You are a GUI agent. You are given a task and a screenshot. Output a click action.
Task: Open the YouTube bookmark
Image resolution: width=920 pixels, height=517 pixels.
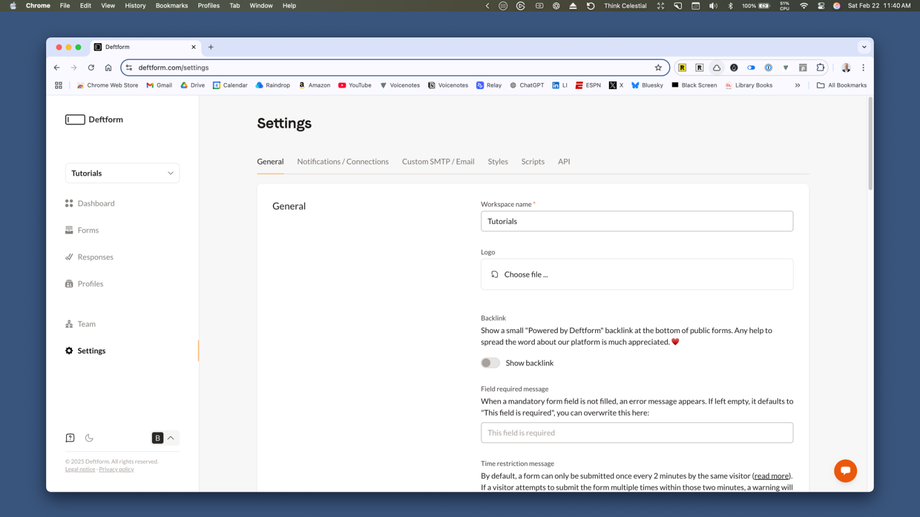355,85
